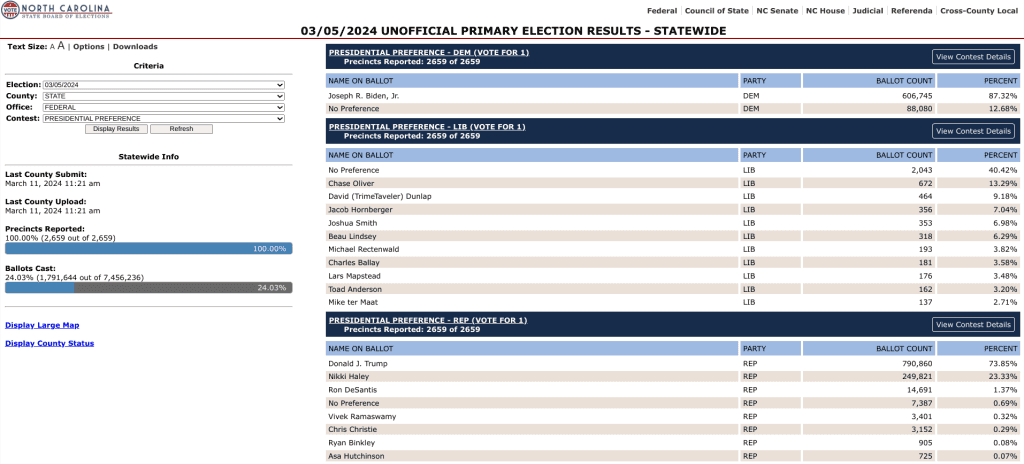The image size is (1024, 464).
Task: Open the Federal menu item
Action: pos(661,10)
